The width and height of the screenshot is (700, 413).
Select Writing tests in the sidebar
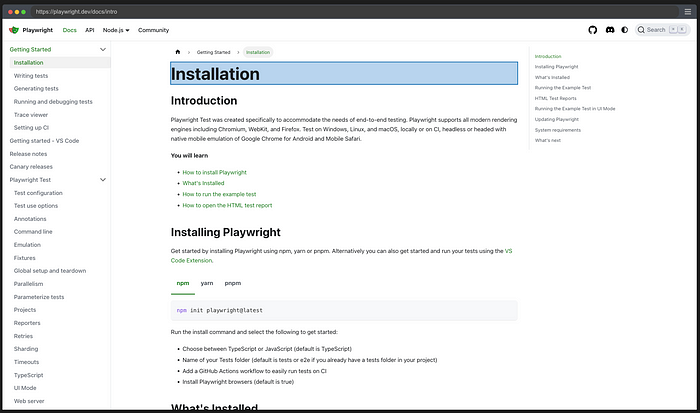(x=31, y=76)
